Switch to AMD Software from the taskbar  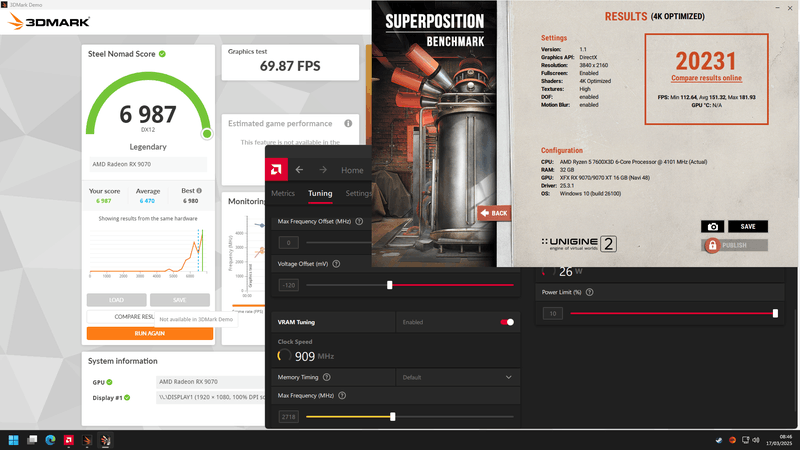pos(69,440)
